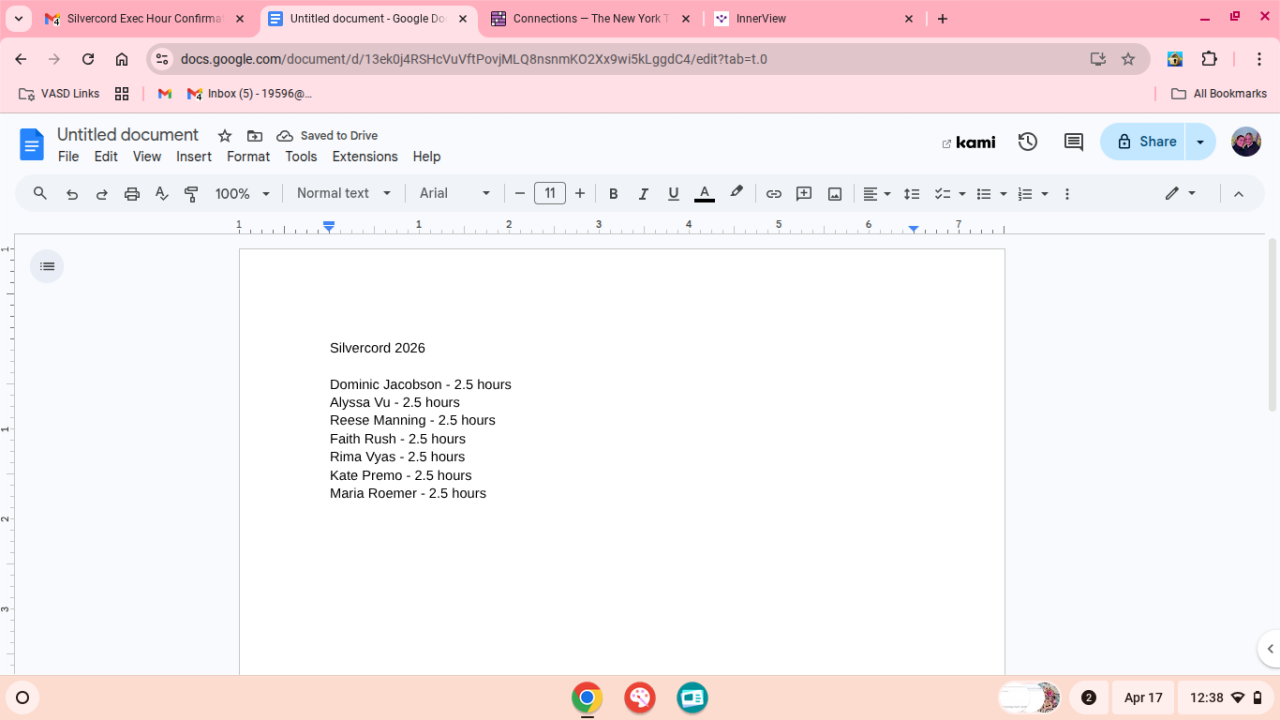Print the document

coord(132,194)
